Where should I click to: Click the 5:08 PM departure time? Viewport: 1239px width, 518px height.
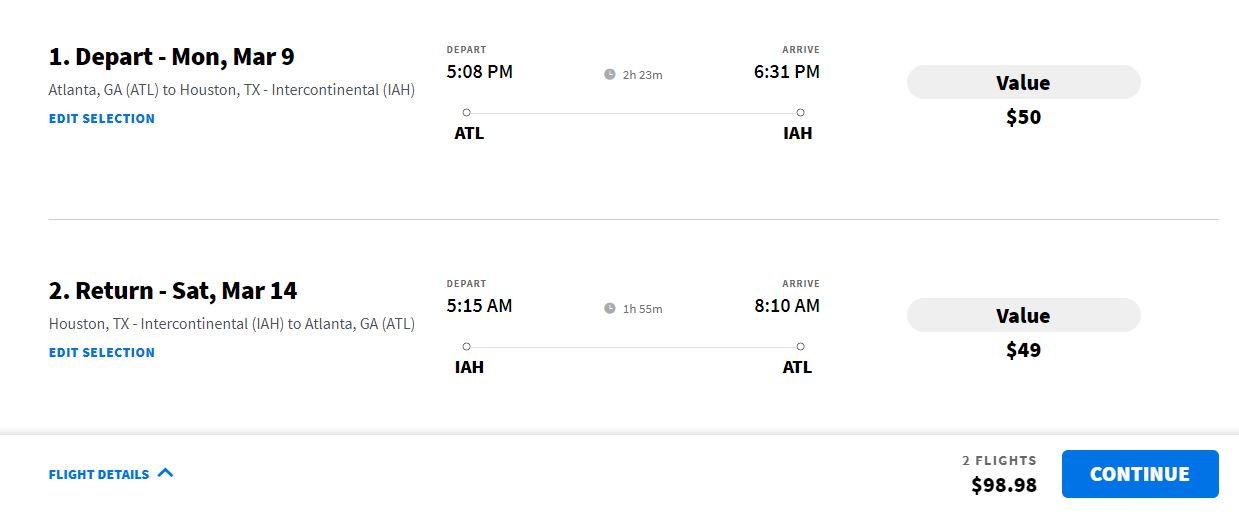click(479, 72)
